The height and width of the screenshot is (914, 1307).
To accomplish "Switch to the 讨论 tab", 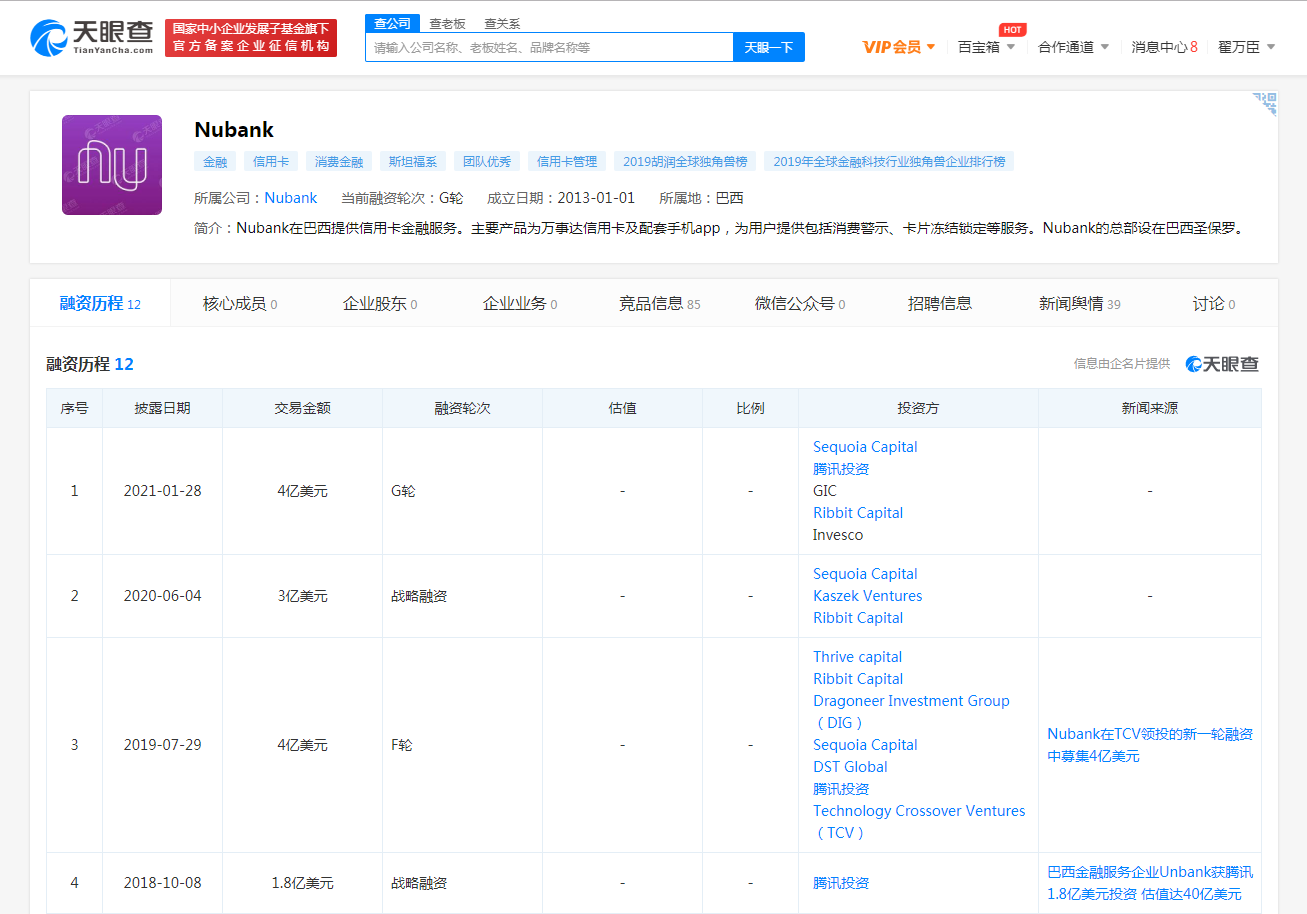I will click(x=1214, y=303).
